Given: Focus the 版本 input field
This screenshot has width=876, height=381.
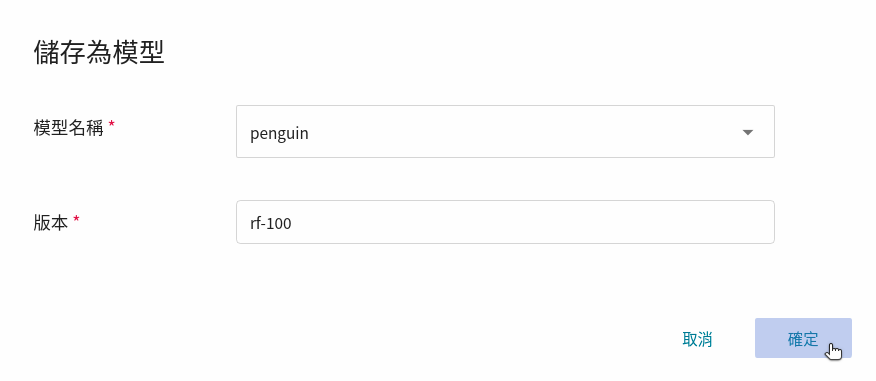Looking at the screenshot, I should point(505,222).
